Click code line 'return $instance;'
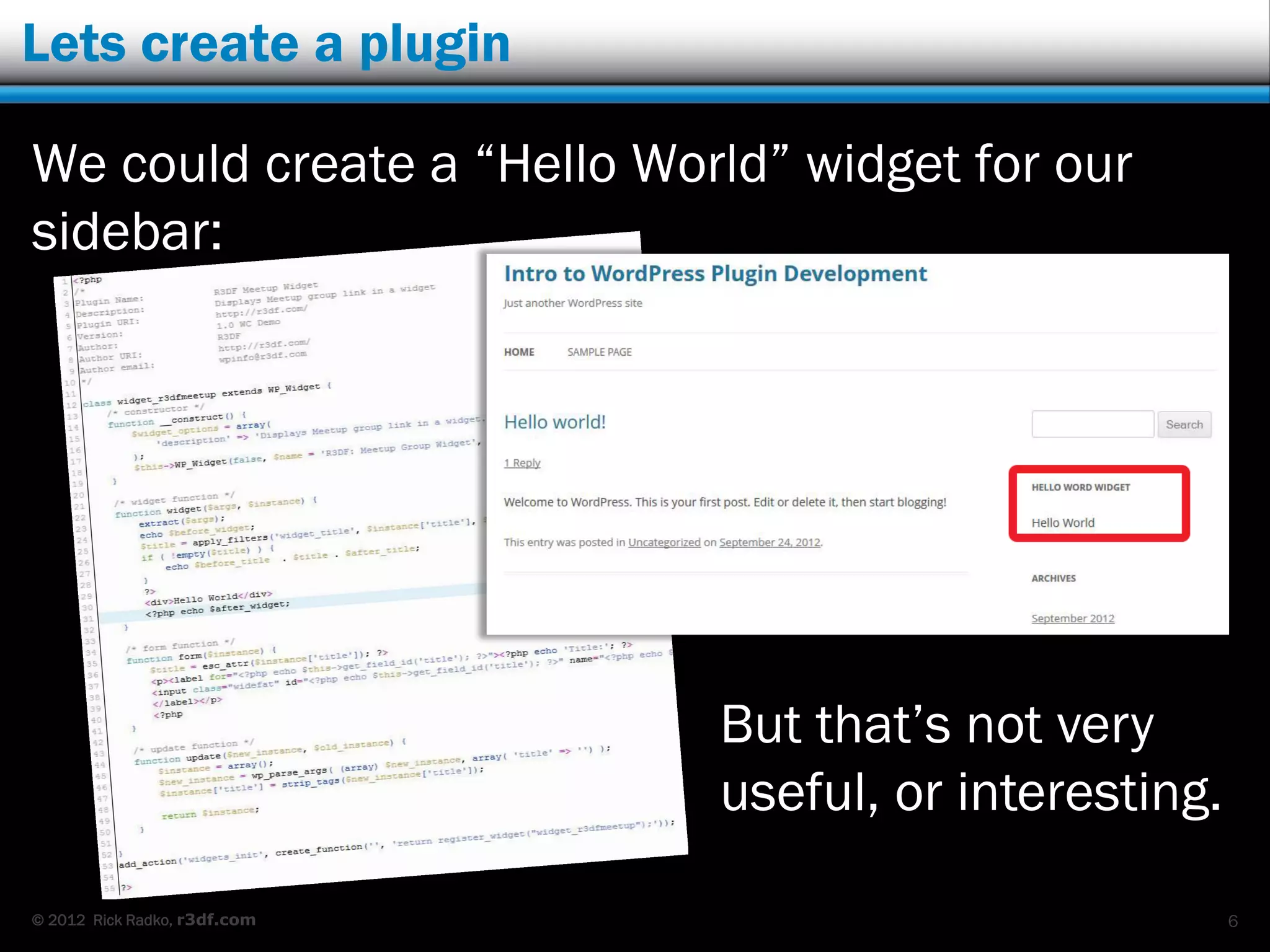This screenshot has height=952, width=1270. click(210, 813)
